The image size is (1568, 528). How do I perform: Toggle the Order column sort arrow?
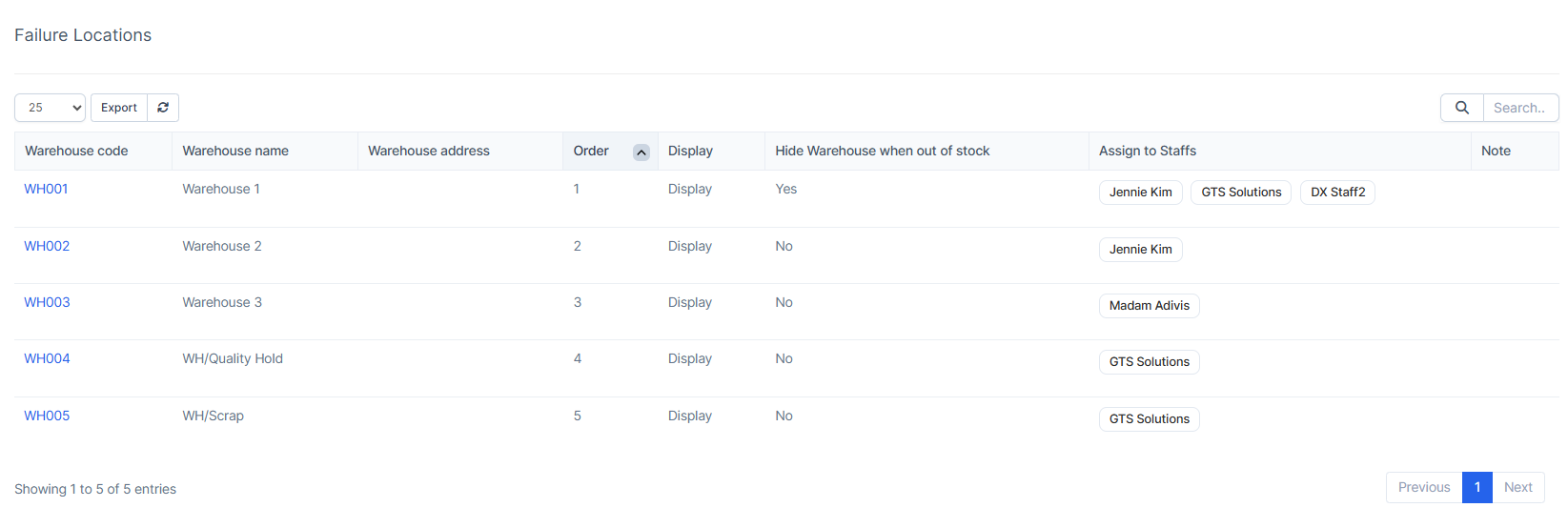(641, 152)
